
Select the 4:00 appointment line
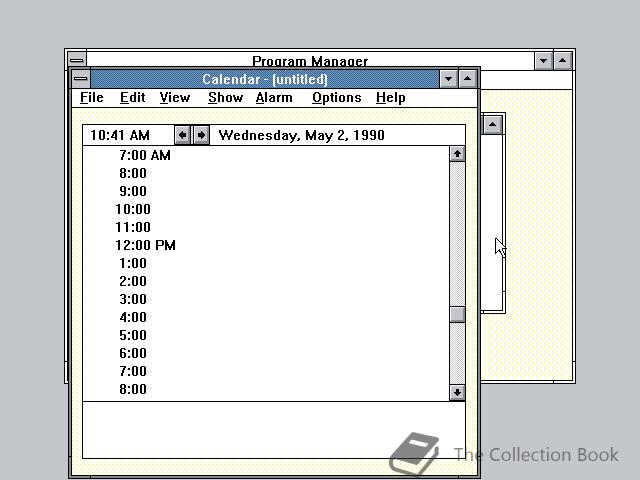266,317
